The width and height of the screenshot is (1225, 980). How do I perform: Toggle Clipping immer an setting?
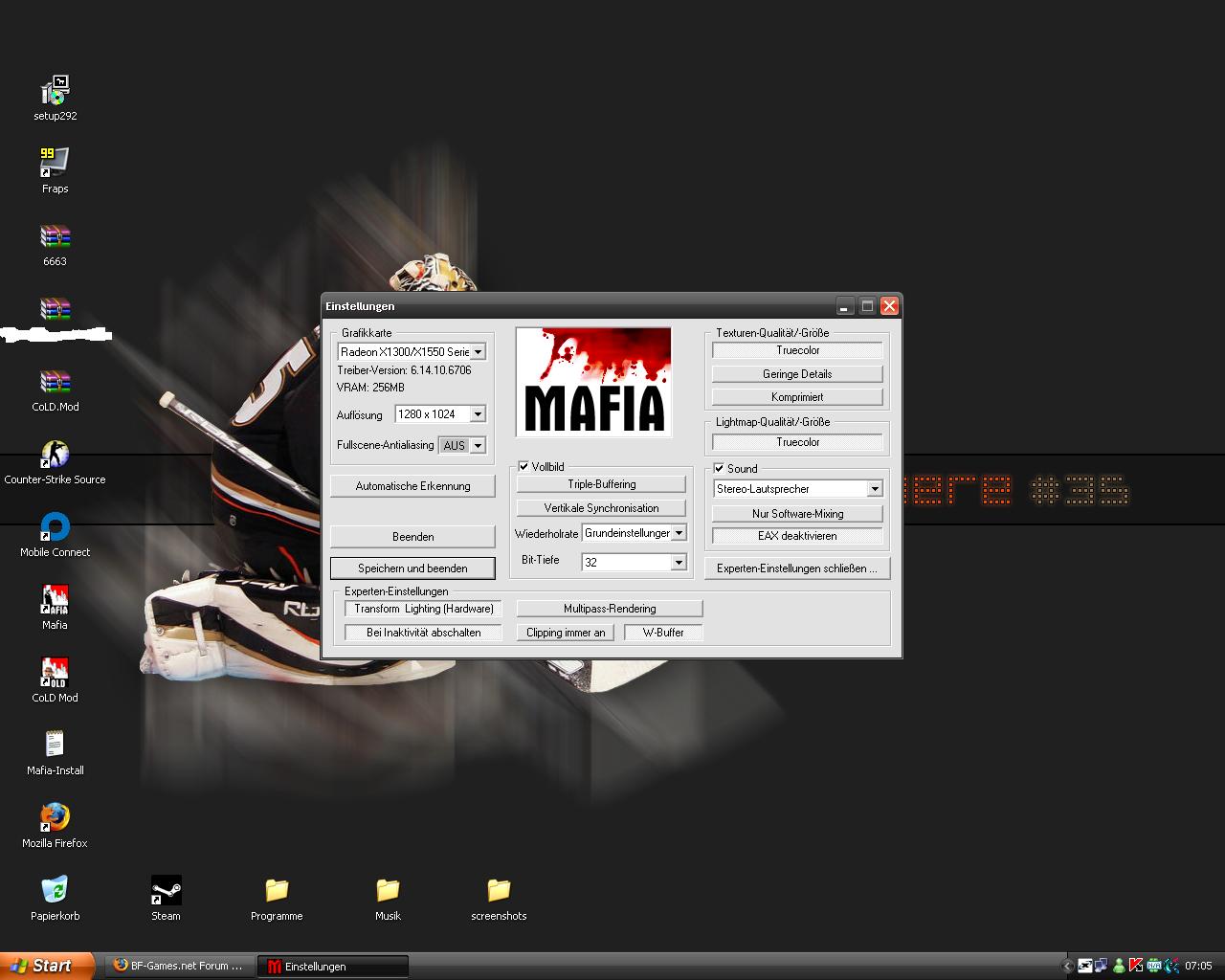tap(566, 633)
